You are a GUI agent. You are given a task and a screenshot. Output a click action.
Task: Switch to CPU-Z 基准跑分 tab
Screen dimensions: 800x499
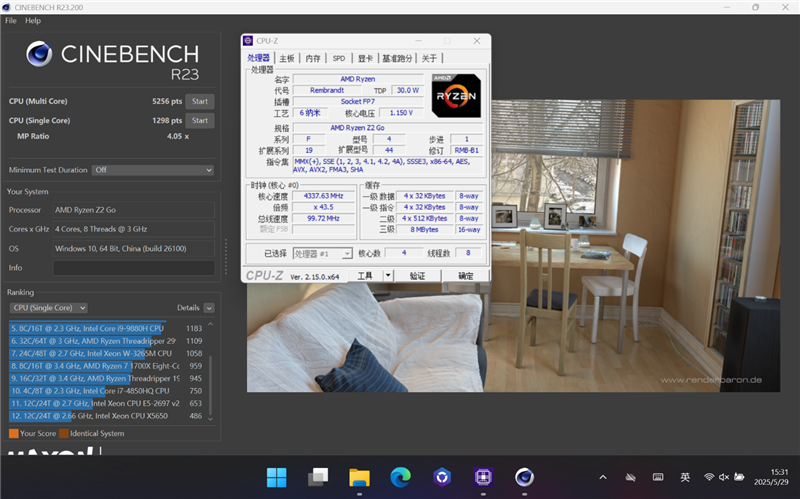[x=397, y=58]
